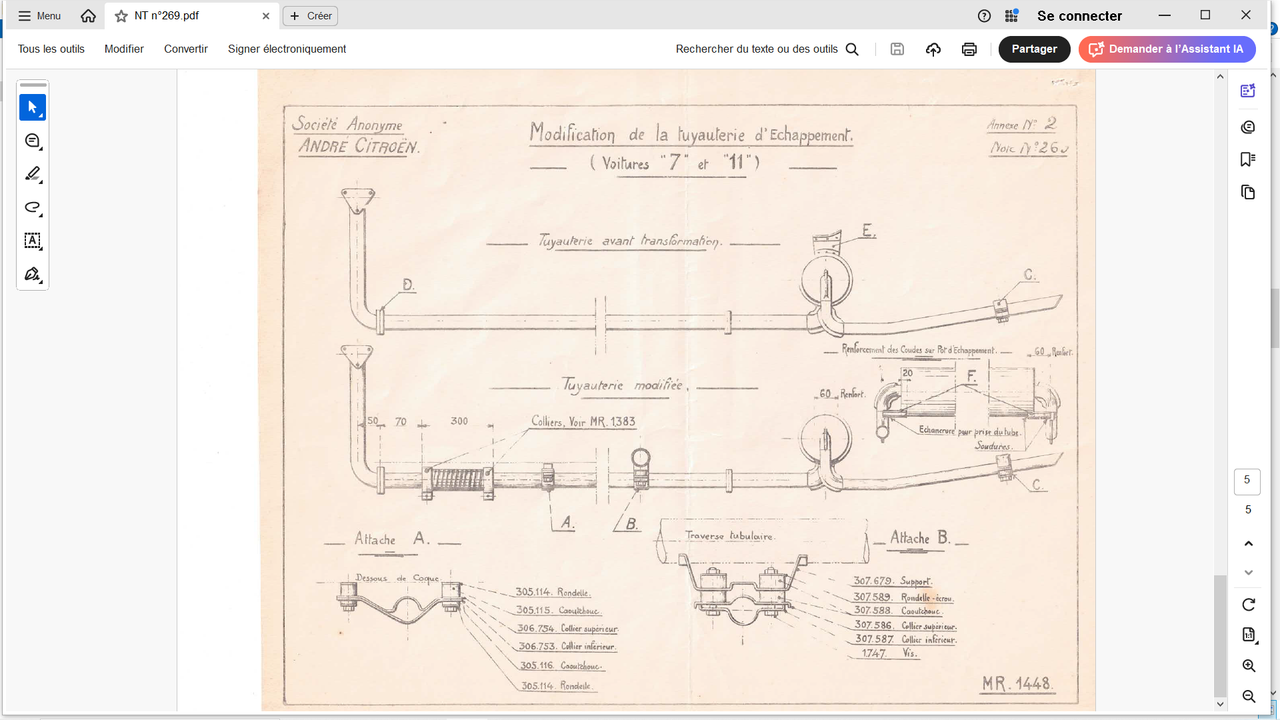The height and width of the screenshot is (720, 1280).
Task: Go to next page with down chevron
Action: click(1248, 573)
